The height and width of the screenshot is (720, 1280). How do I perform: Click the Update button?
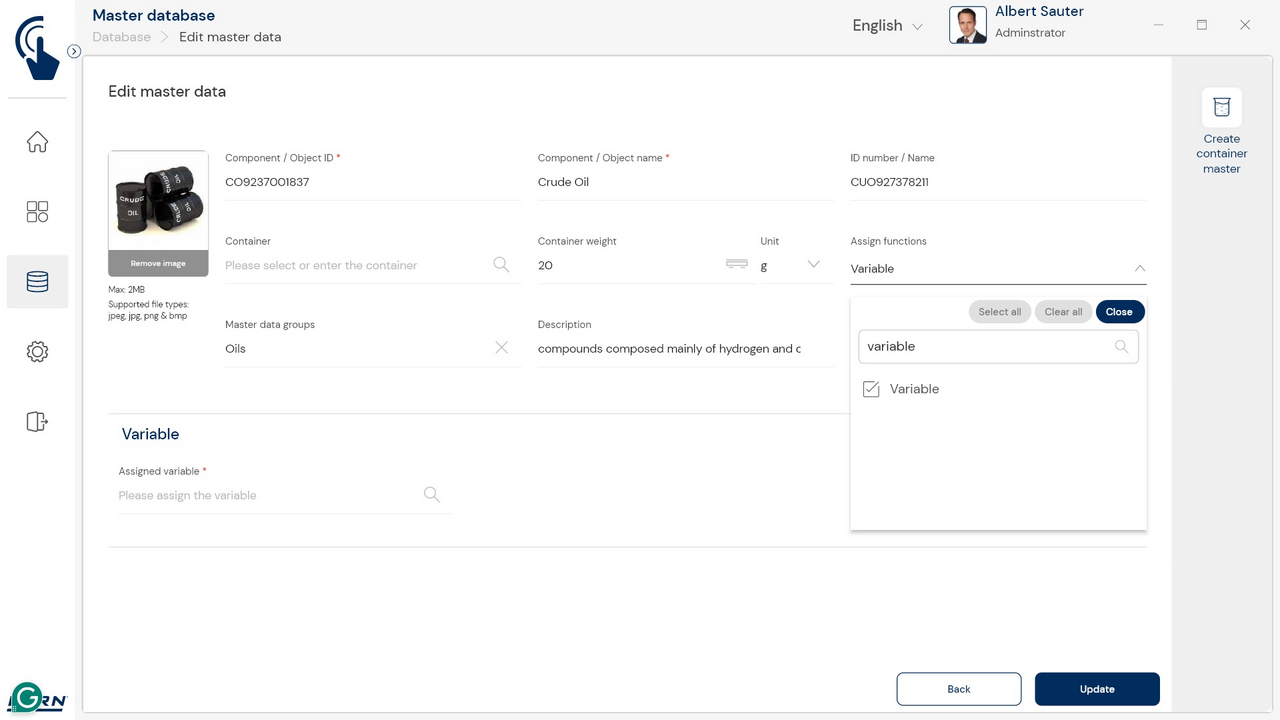click(1097, 689)
